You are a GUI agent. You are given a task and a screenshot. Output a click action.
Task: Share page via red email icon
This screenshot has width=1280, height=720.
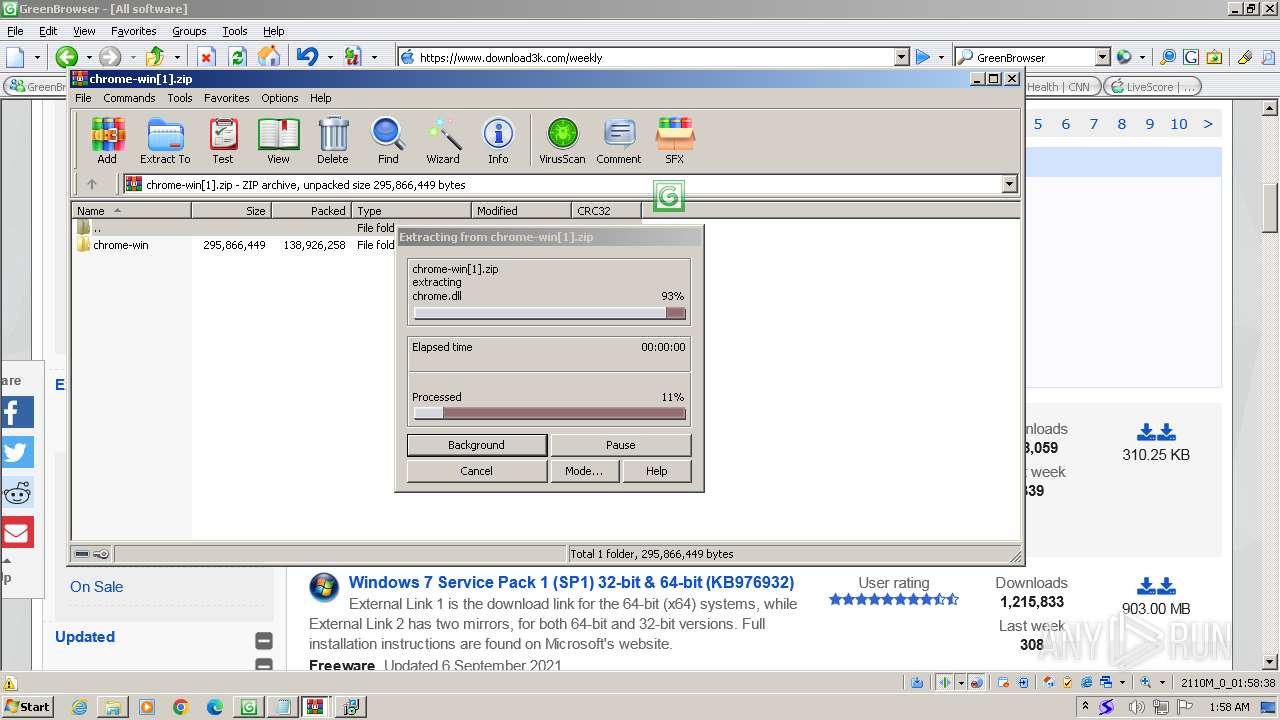coord(17,532)
